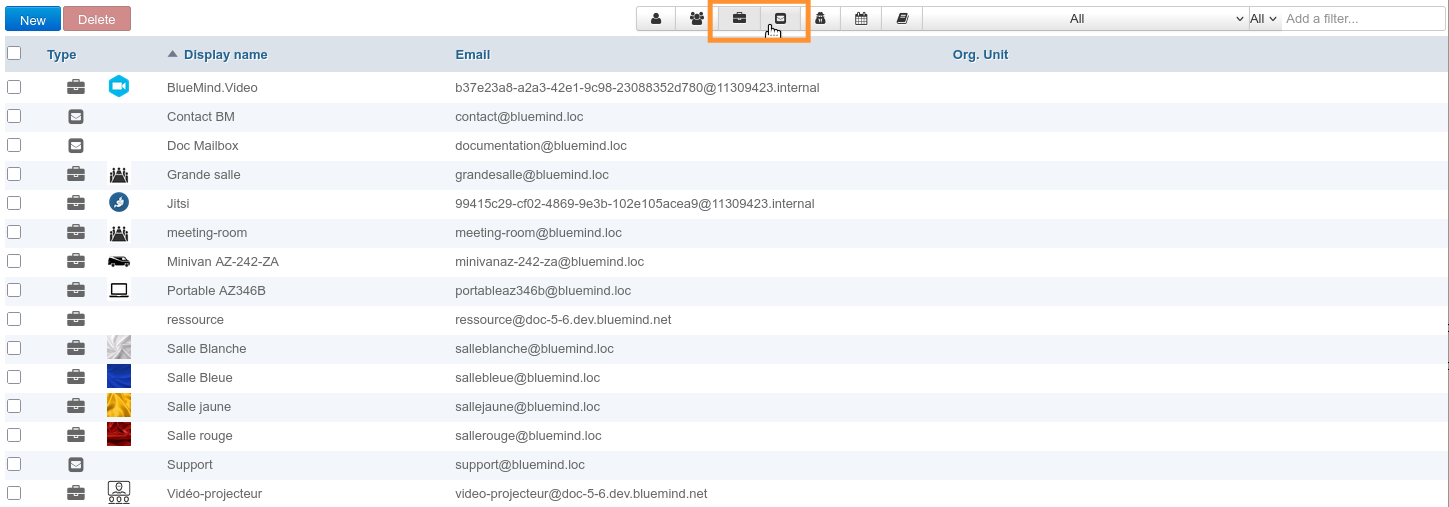Select the Salle Bleue row checkbox
Viewport: 1449px width, 507px height.
[x=14, y=377]
